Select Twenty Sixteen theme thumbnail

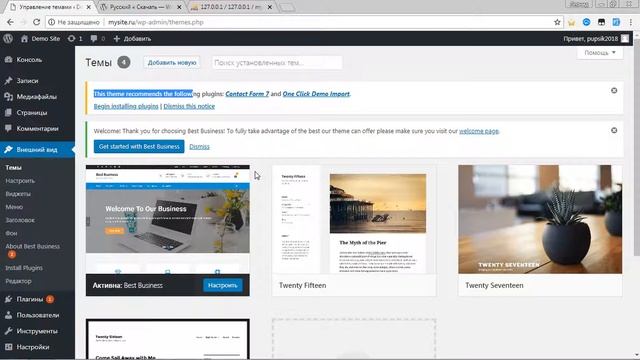(x=168, y=340)
